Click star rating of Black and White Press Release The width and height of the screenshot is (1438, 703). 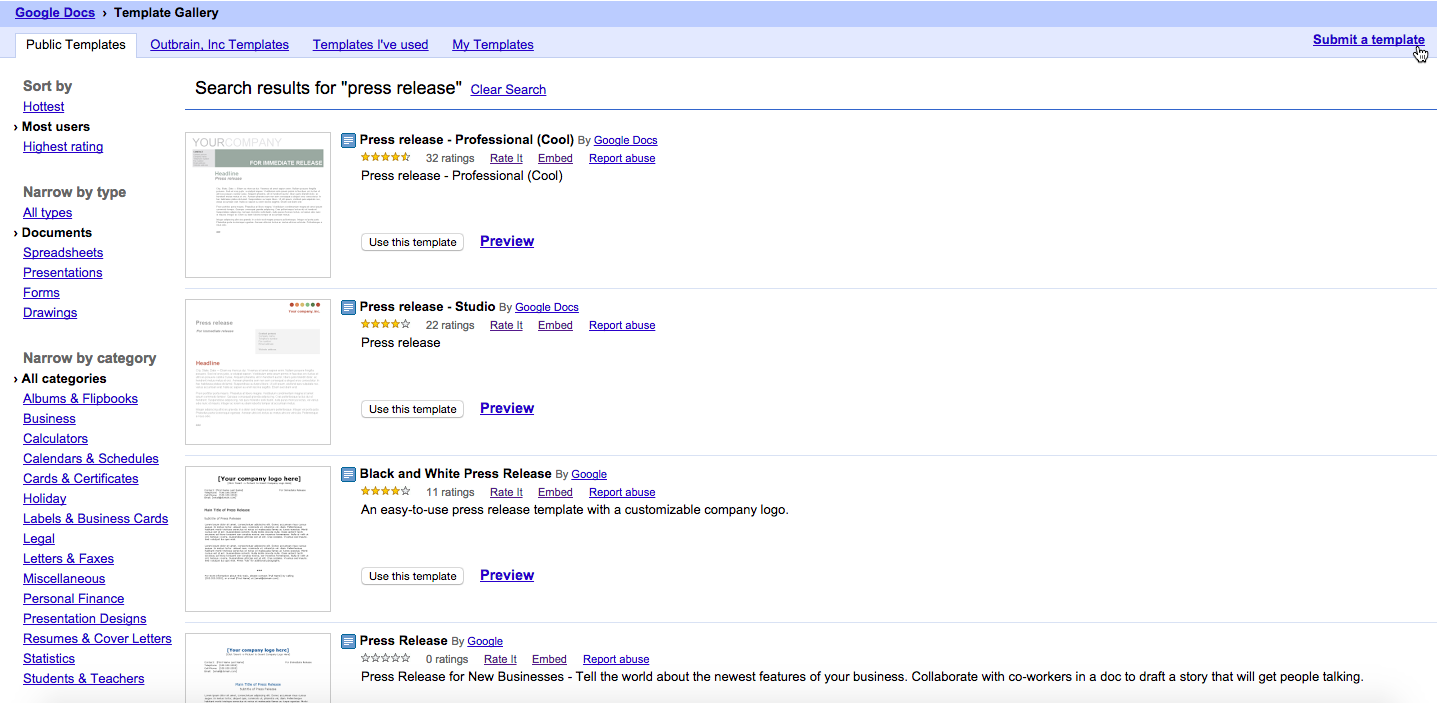(x=385, y=492)
